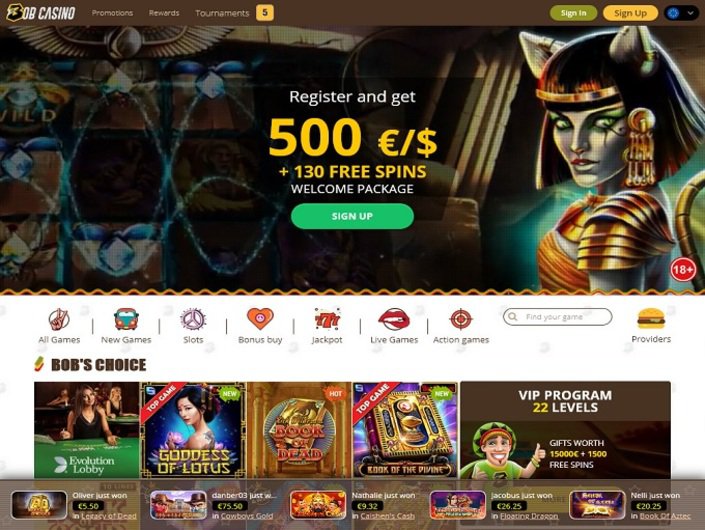Open the Providers burger icon
Image resolution: width=705 pixels, height=530 pixels.
tap(651, 318)
